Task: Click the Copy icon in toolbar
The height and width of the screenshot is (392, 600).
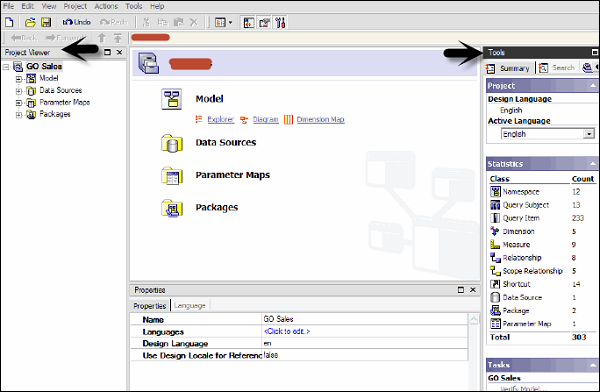Action: (163, 23)
